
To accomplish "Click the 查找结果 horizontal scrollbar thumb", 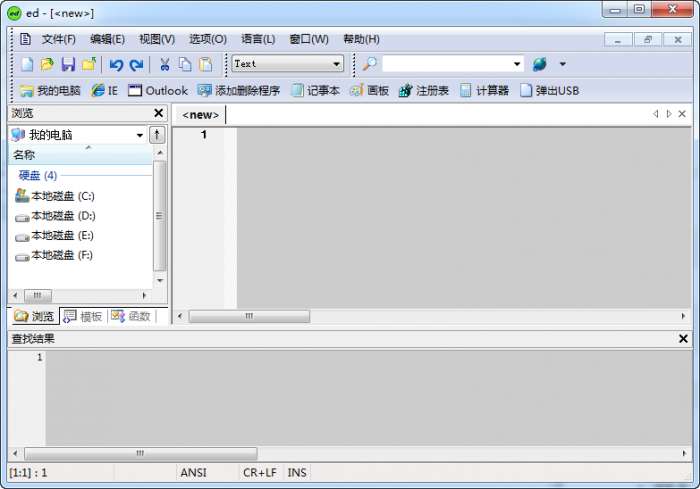I will 141,453.
